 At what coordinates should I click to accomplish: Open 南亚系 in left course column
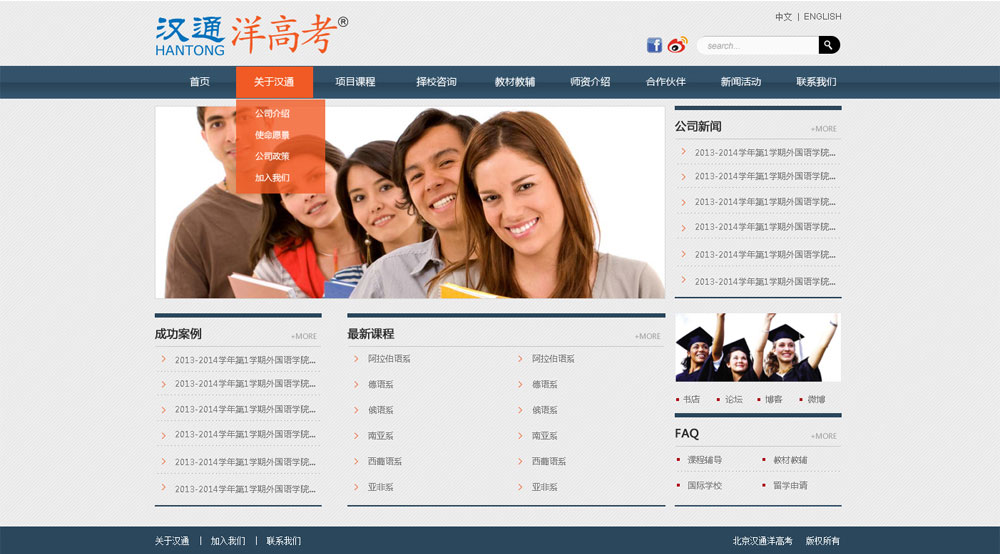click(x=381, y=435)
